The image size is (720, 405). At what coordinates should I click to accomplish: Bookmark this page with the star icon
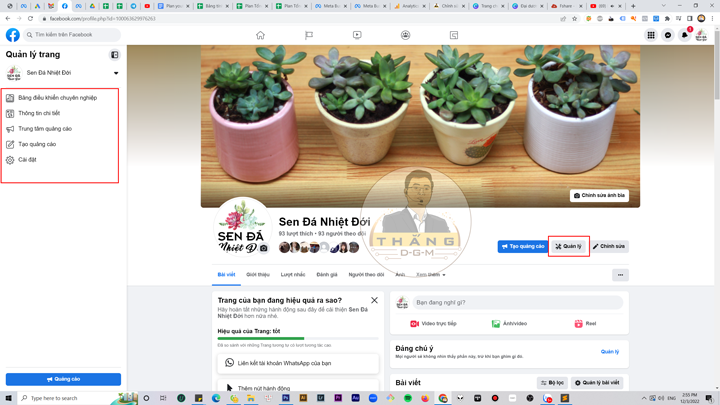(x=574, y=19)
